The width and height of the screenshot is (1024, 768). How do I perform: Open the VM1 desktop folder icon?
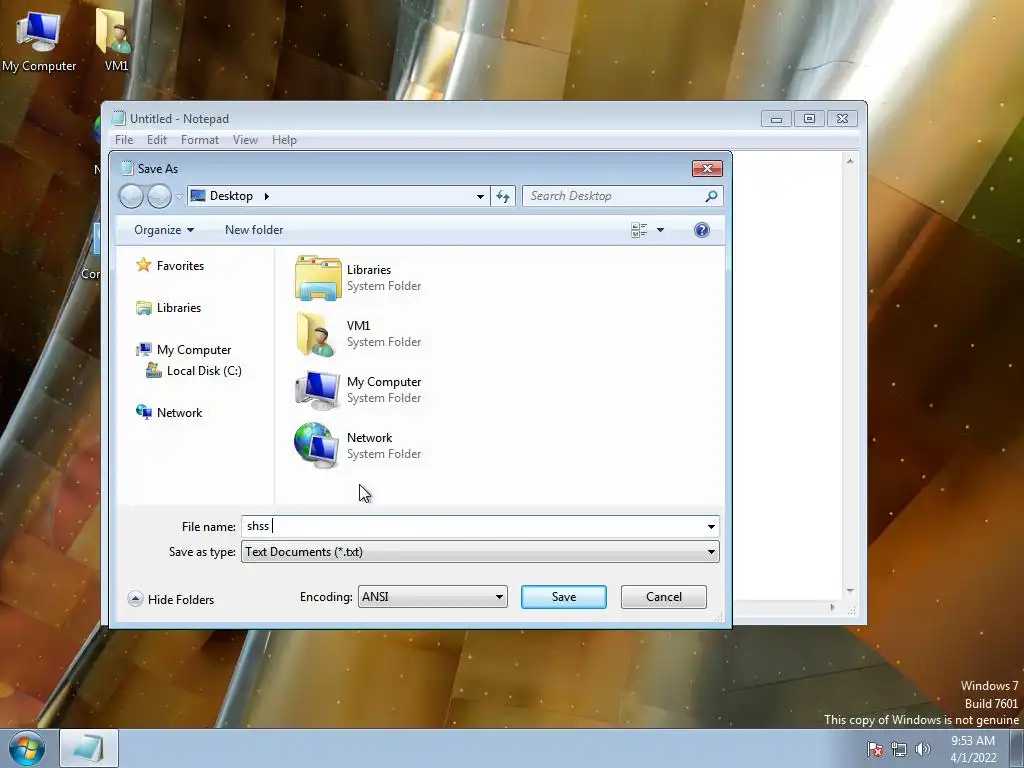coord(116,39)
